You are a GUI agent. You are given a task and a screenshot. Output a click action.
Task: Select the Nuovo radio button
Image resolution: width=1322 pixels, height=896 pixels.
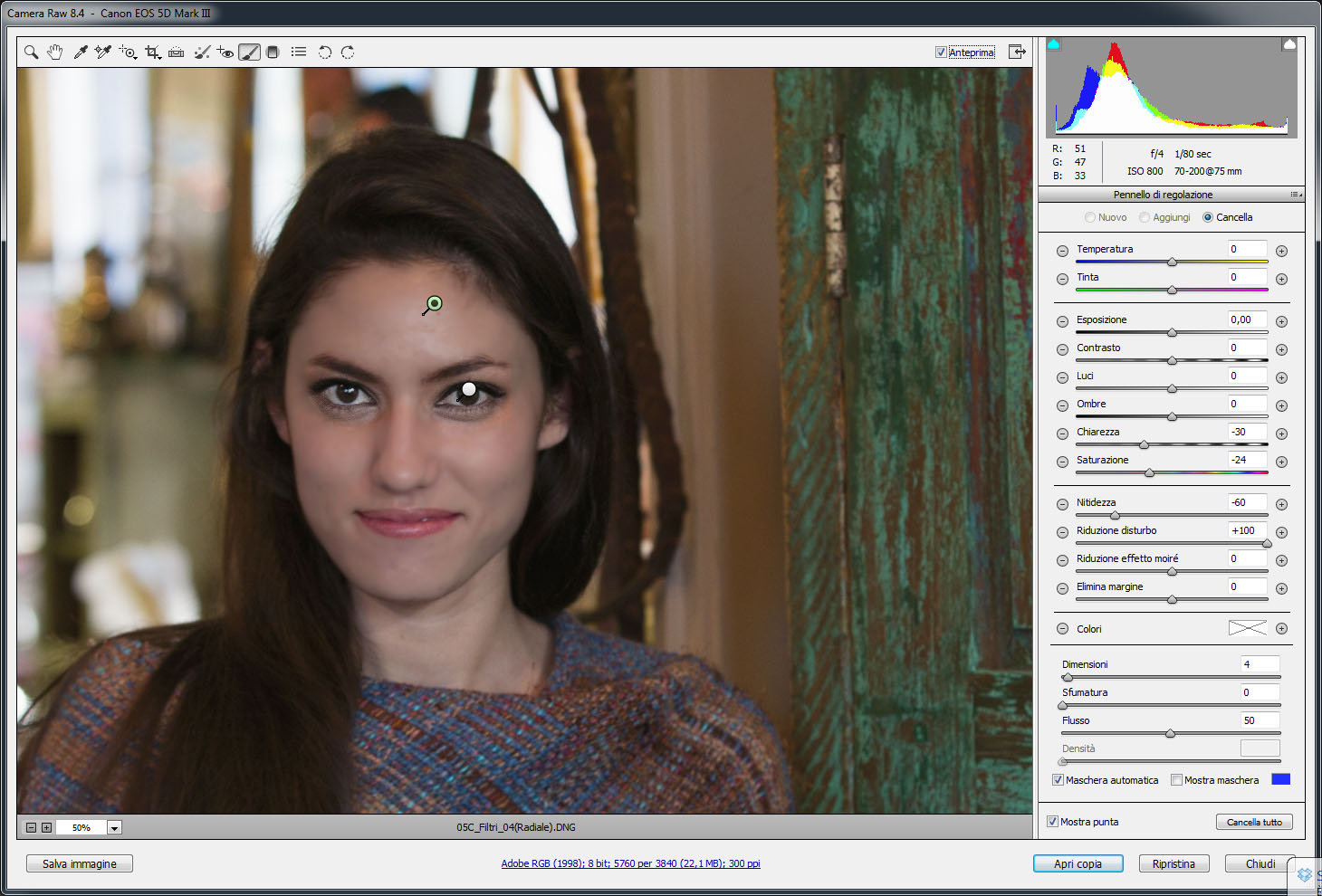click(1090, 217)
